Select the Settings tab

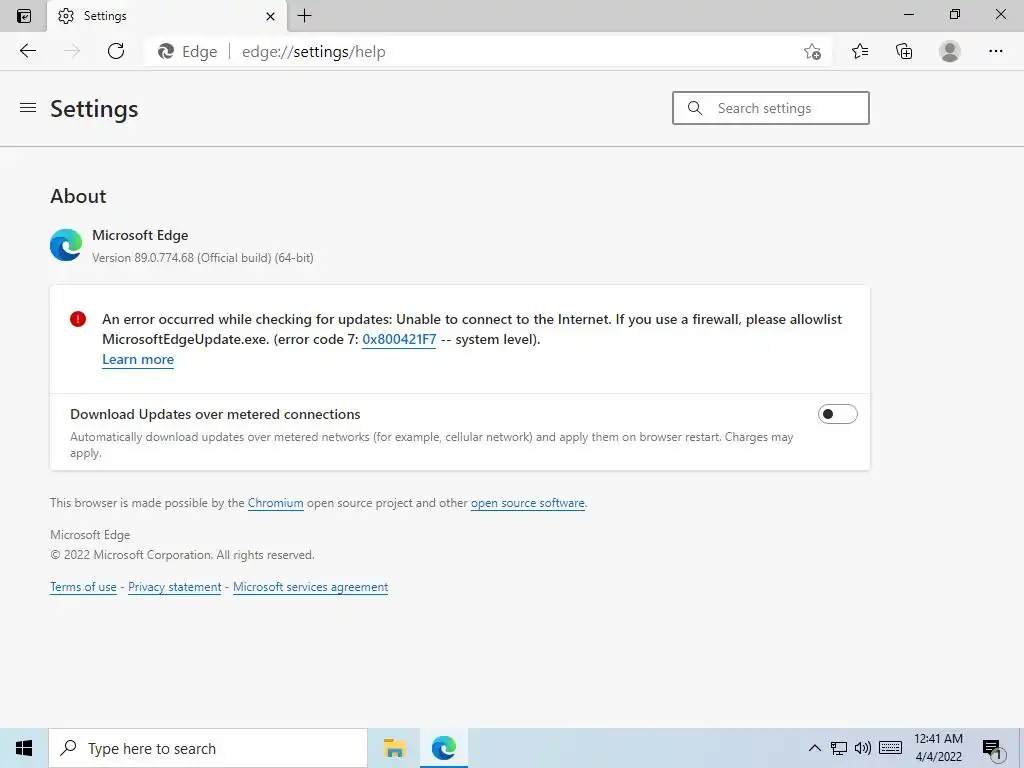point(167,16)
